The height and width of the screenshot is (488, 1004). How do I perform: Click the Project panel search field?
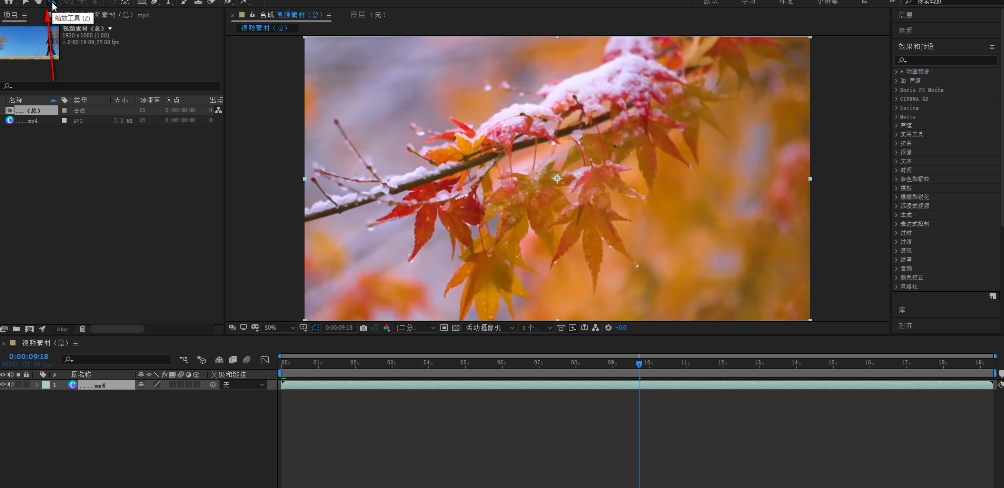[x=110, y=86]
